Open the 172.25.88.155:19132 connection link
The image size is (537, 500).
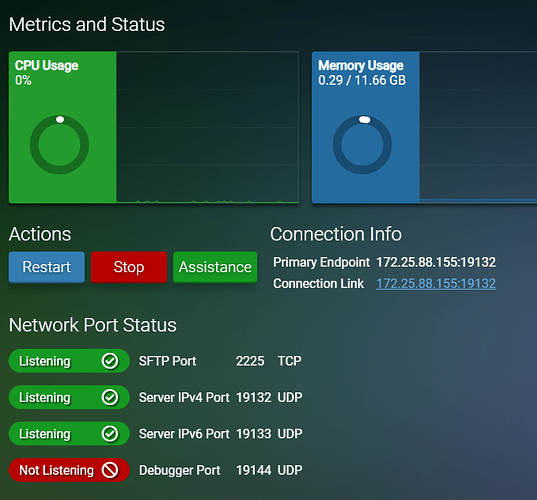tap(436, 284)
